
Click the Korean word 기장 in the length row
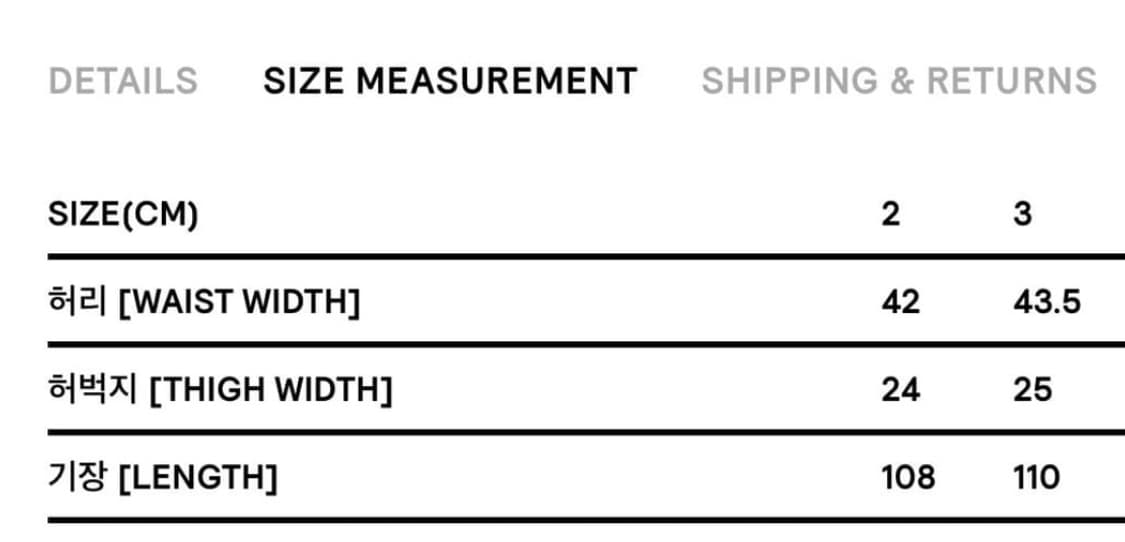tap(77, 477)
